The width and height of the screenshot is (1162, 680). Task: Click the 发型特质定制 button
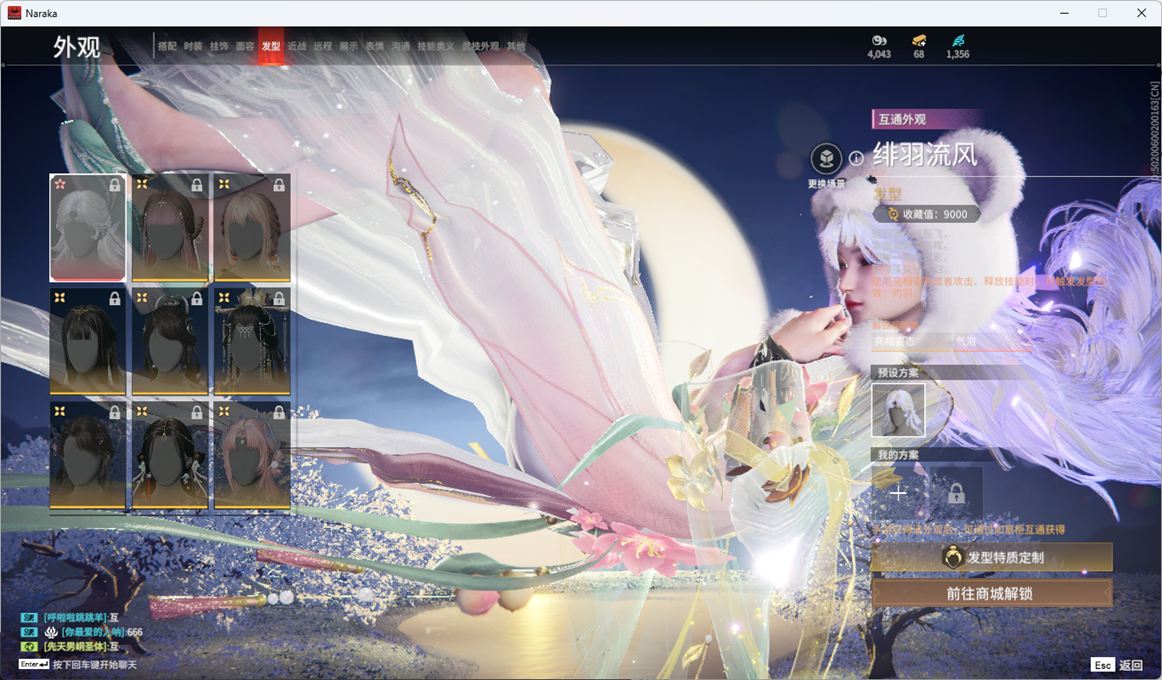(x=991, y=557)
